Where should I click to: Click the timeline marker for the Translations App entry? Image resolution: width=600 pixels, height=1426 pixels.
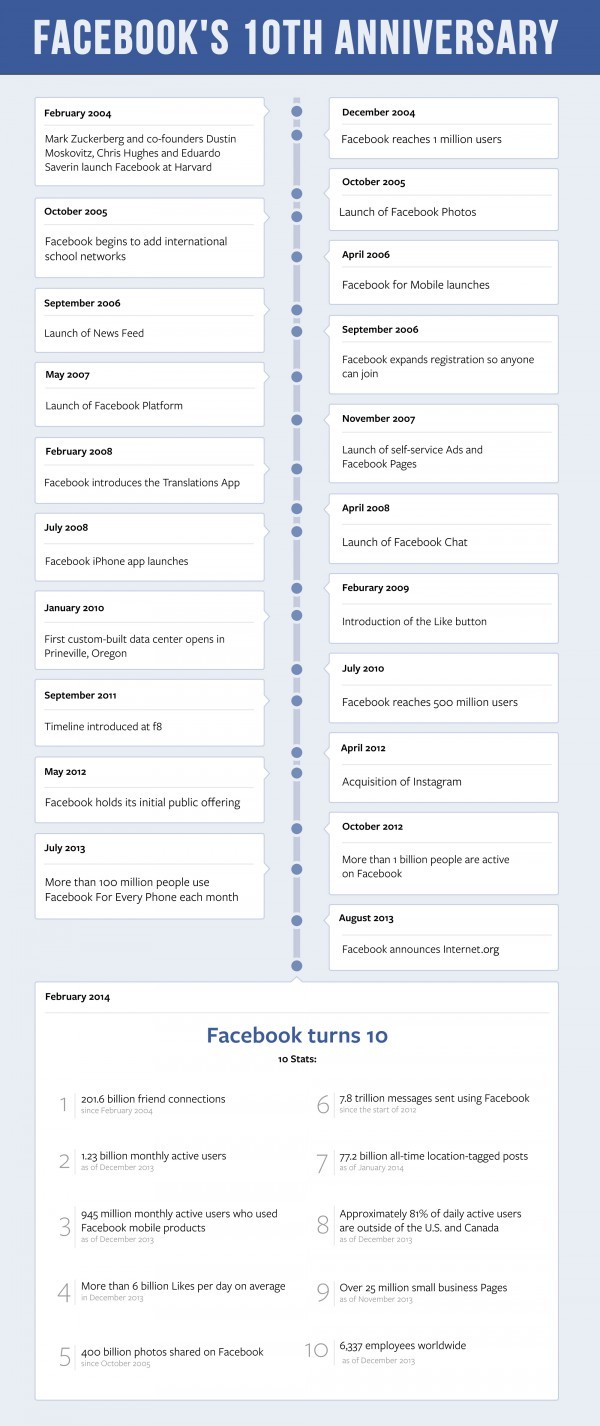[296, 468]
